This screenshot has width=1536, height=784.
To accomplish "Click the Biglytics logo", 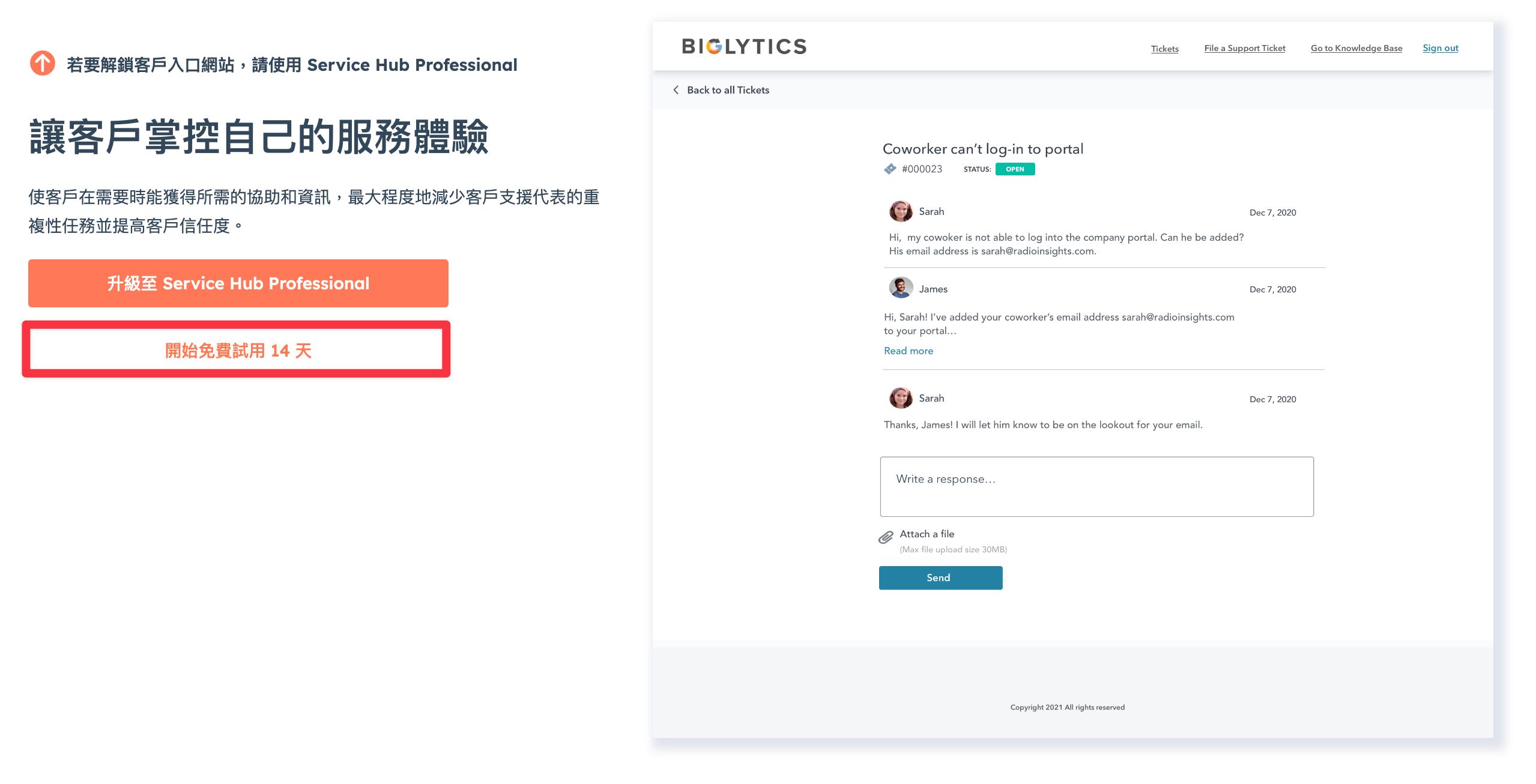I will 744,47.
